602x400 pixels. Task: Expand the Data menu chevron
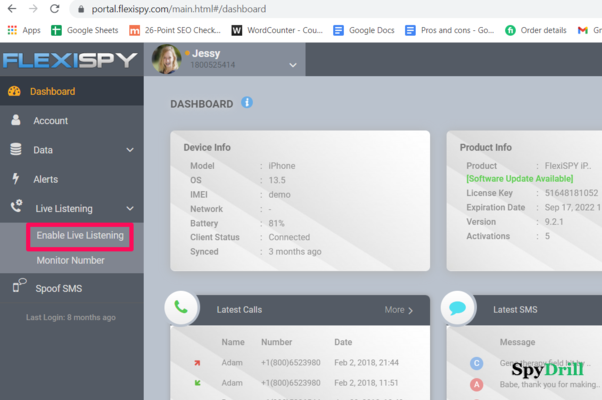[130, 150]
